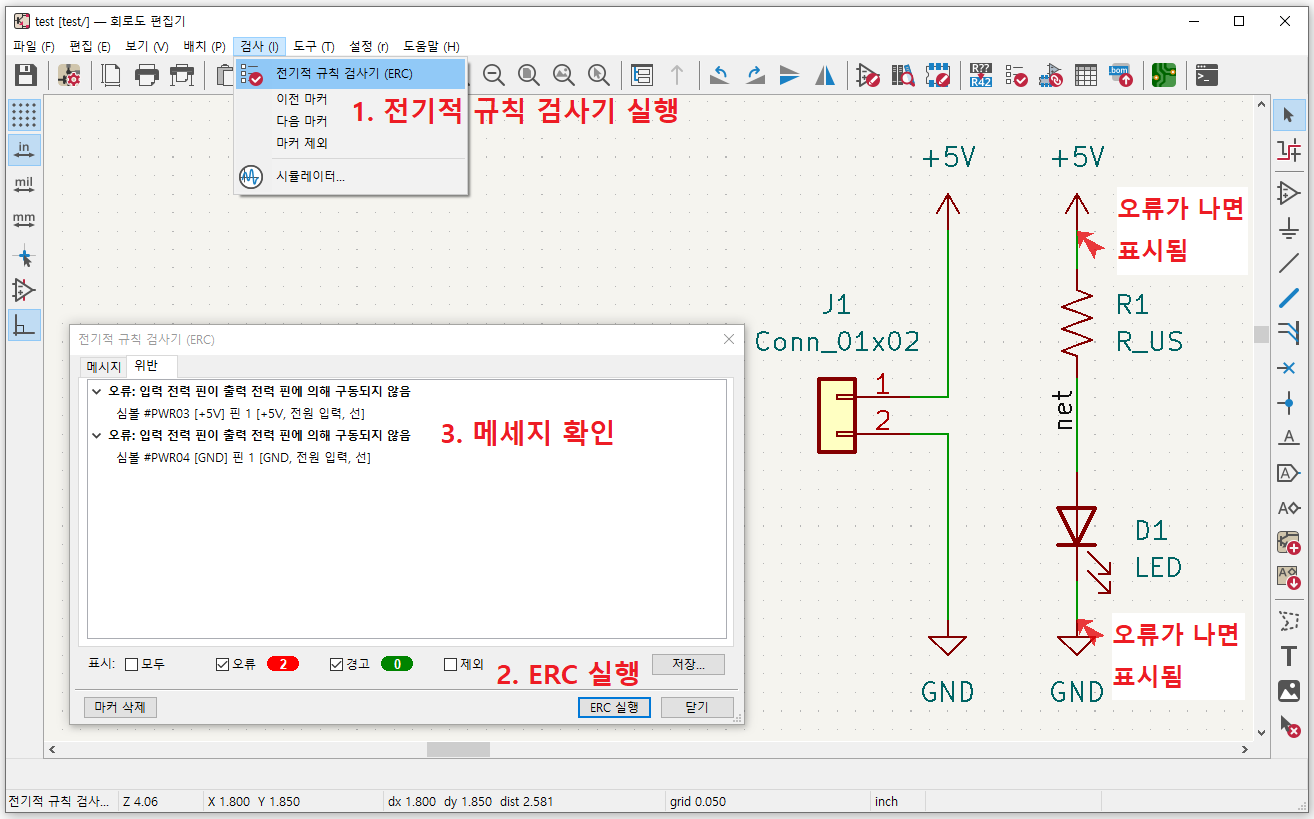Zoom to fit objects

[x=564, y=75]
